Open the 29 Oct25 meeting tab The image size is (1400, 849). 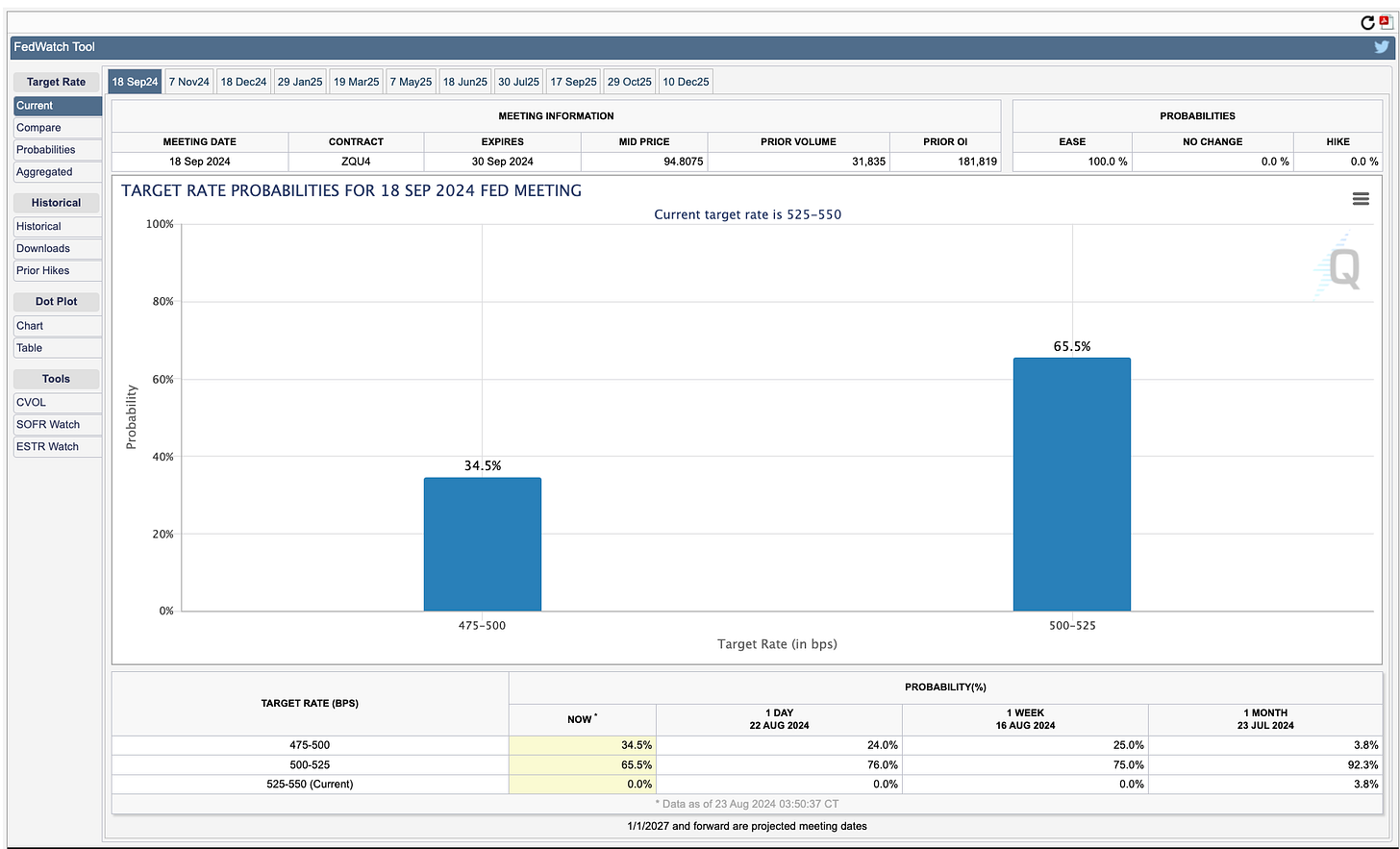(630, 82)
